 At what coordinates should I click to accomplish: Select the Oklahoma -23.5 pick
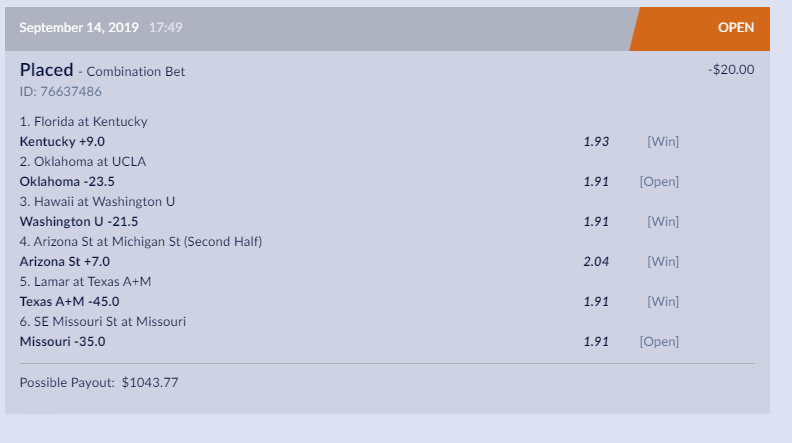point(67,181)
